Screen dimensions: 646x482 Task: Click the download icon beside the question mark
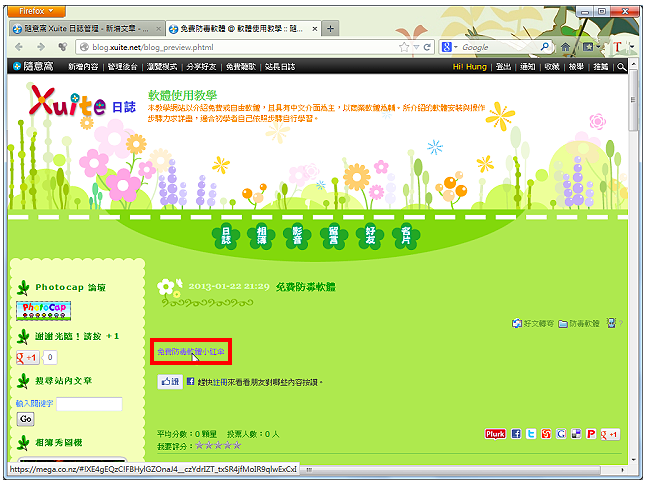(x=611, y=323)
